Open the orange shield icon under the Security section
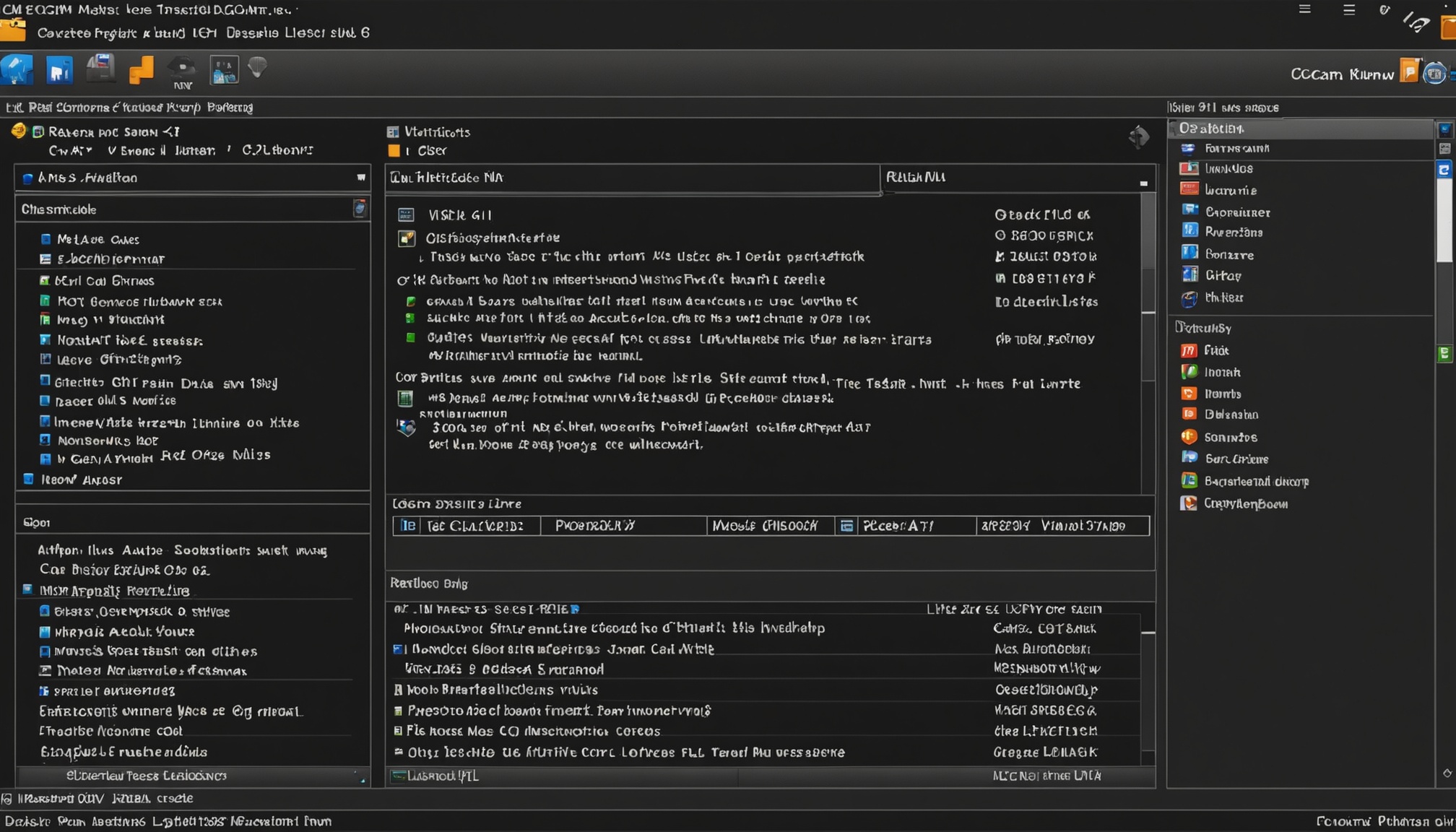The width and height of the screenshot is (1456, 832). click(1188, 436)
